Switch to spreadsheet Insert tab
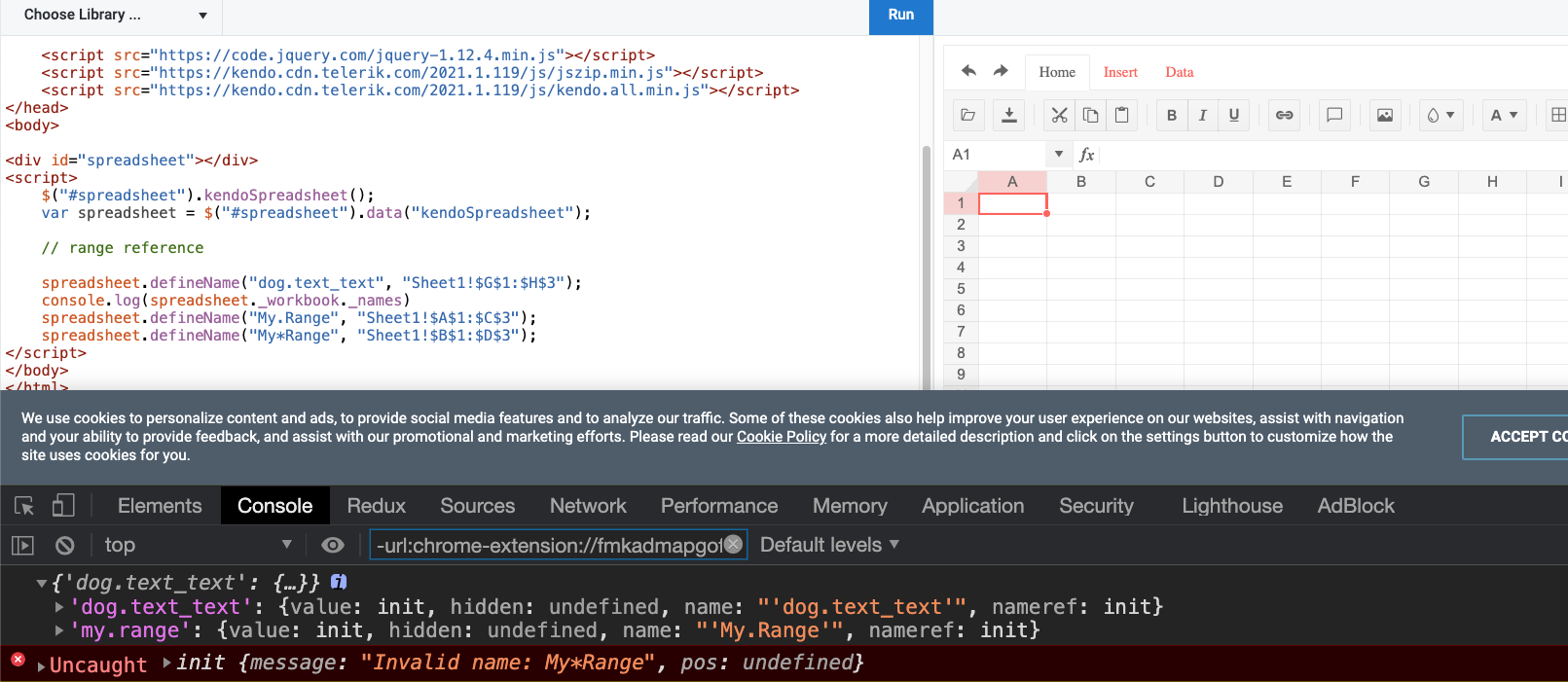Viewport: 1568px width, 682px height. pos(1120,72)
